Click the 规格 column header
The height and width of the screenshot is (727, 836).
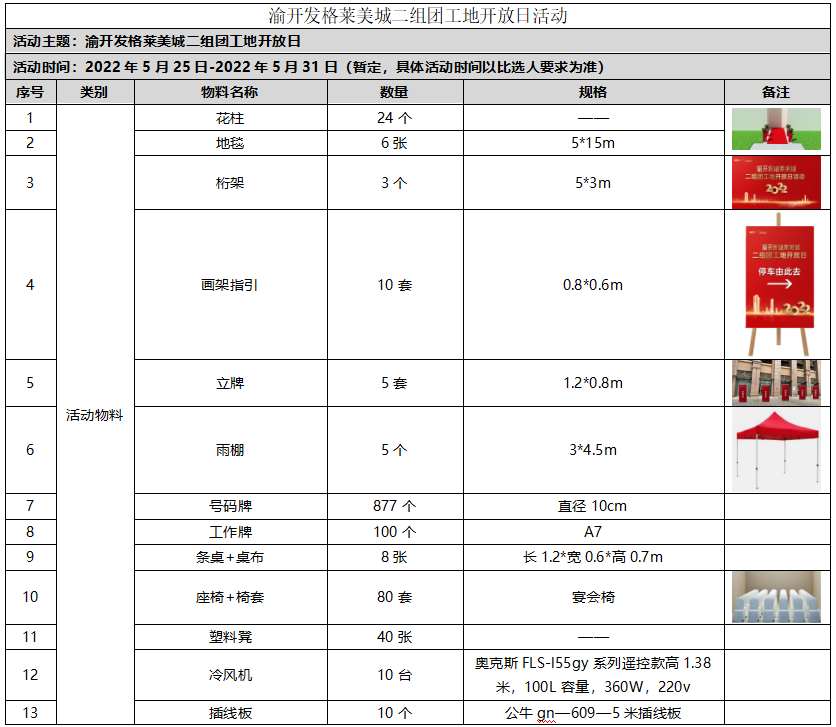pyautogui.click(x=592, y=92)
